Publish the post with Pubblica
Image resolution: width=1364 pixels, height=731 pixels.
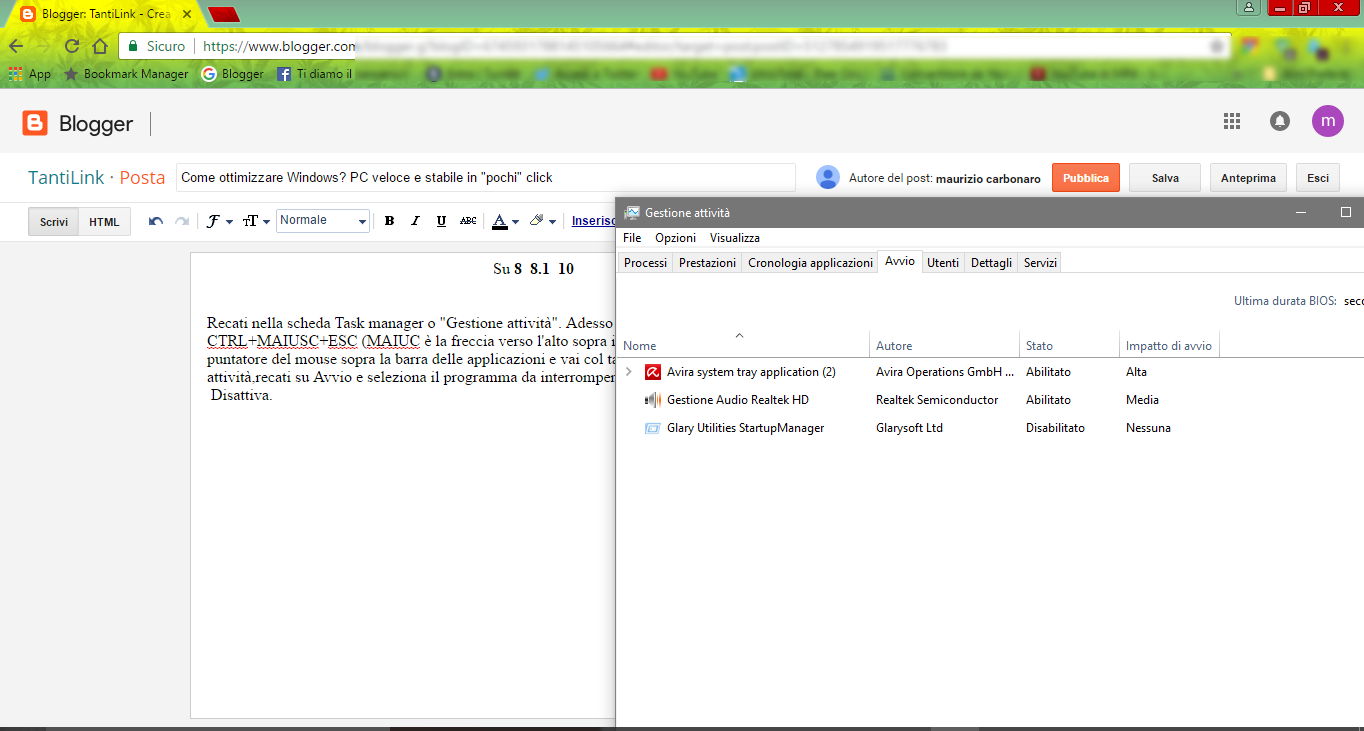[1086, 178]
